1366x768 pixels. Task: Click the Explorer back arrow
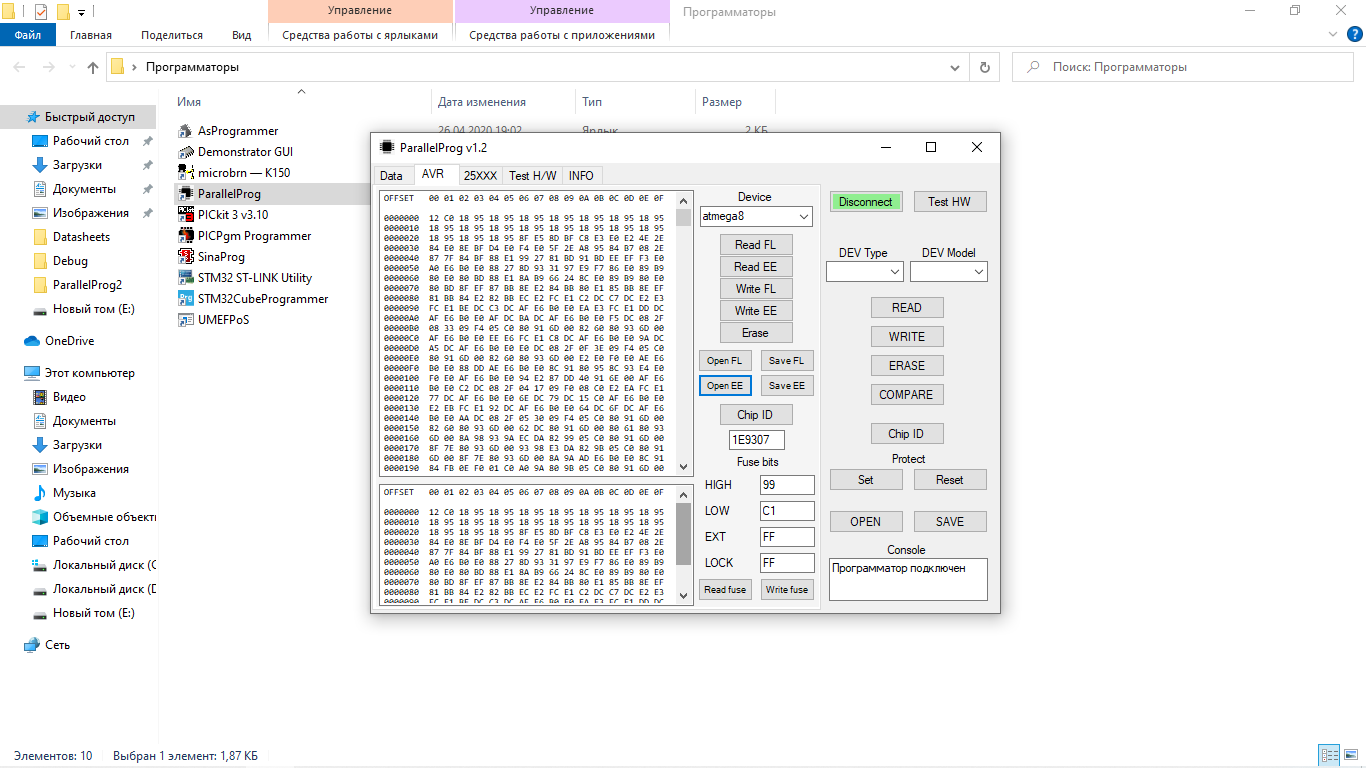(x=20, y=67)
